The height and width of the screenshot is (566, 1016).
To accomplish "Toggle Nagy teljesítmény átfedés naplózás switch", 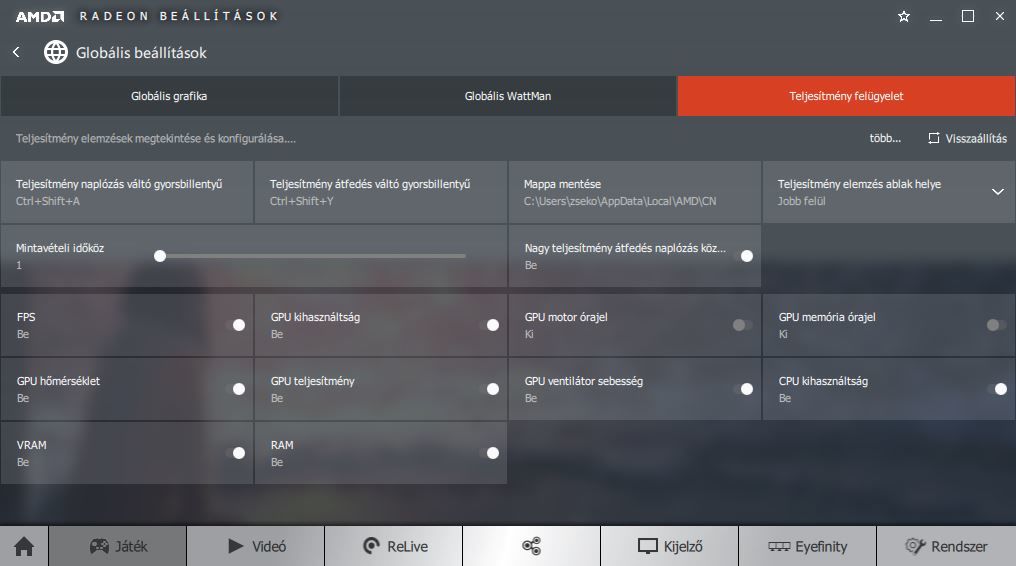I will (743, 256).
